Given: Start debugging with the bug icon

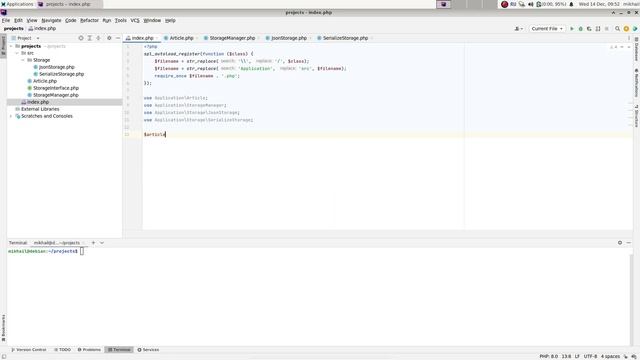Looking at the screenshot, I should [x=580, y=29].
